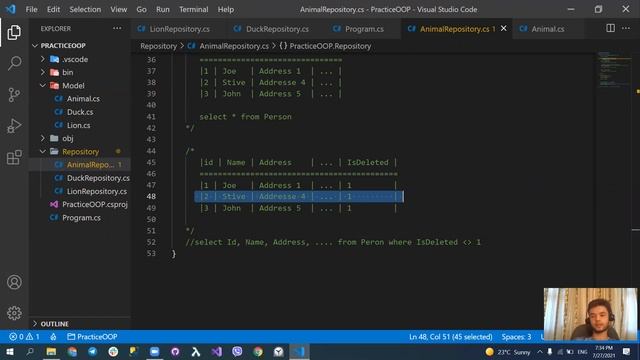Open the Go menu

pos(141,9)
